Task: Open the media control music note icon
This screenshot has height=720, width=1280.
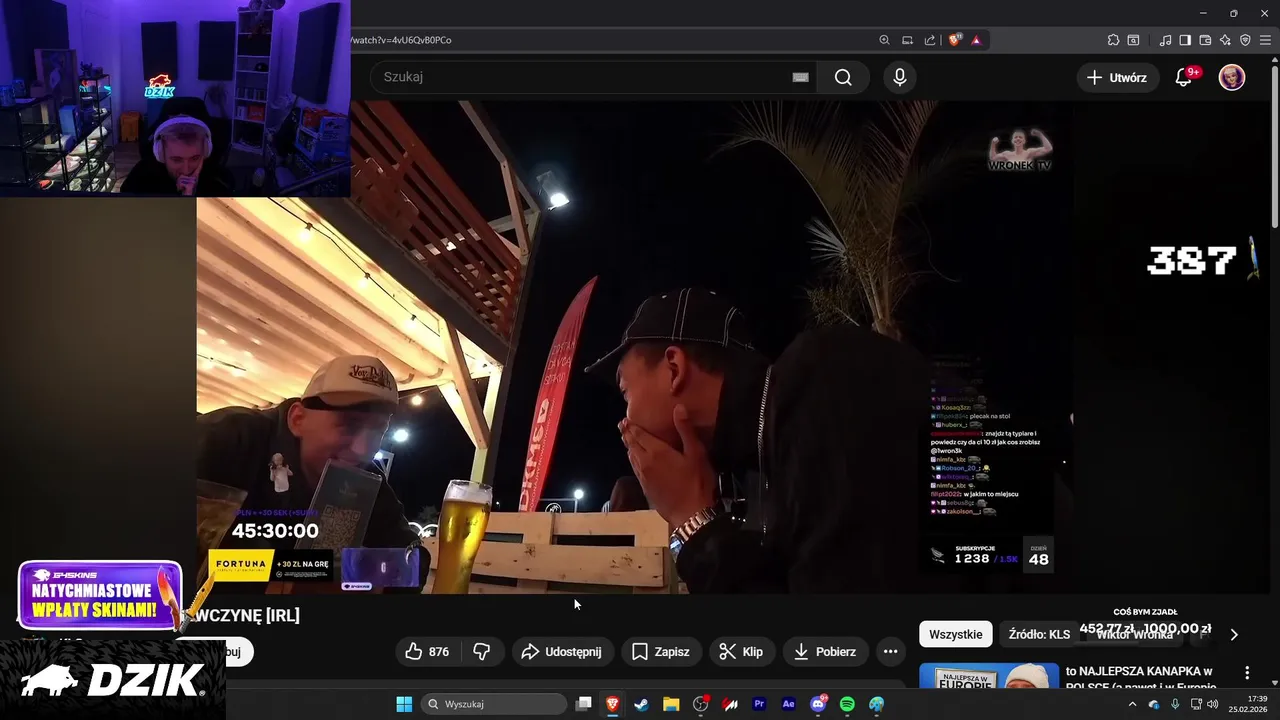Action: [x=1165, y=40]
